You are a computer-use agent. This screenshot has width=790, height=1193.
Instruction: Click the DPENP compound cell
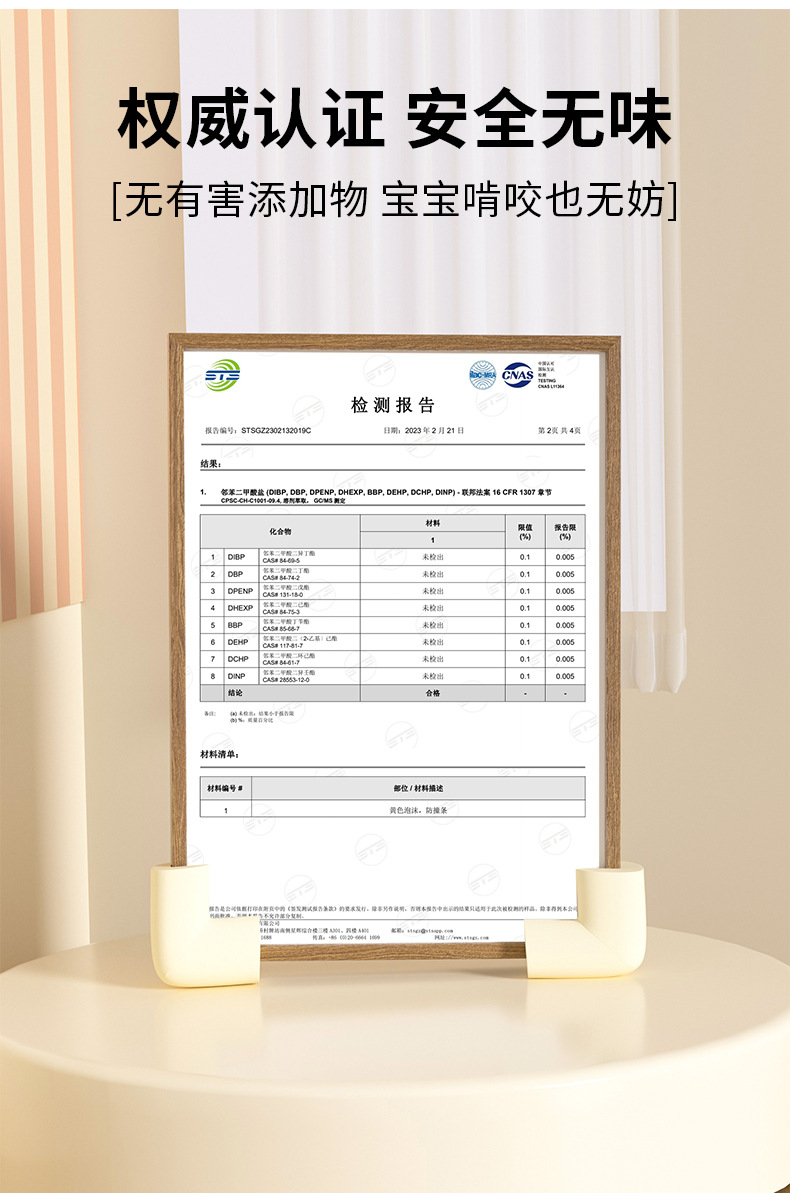240,591
